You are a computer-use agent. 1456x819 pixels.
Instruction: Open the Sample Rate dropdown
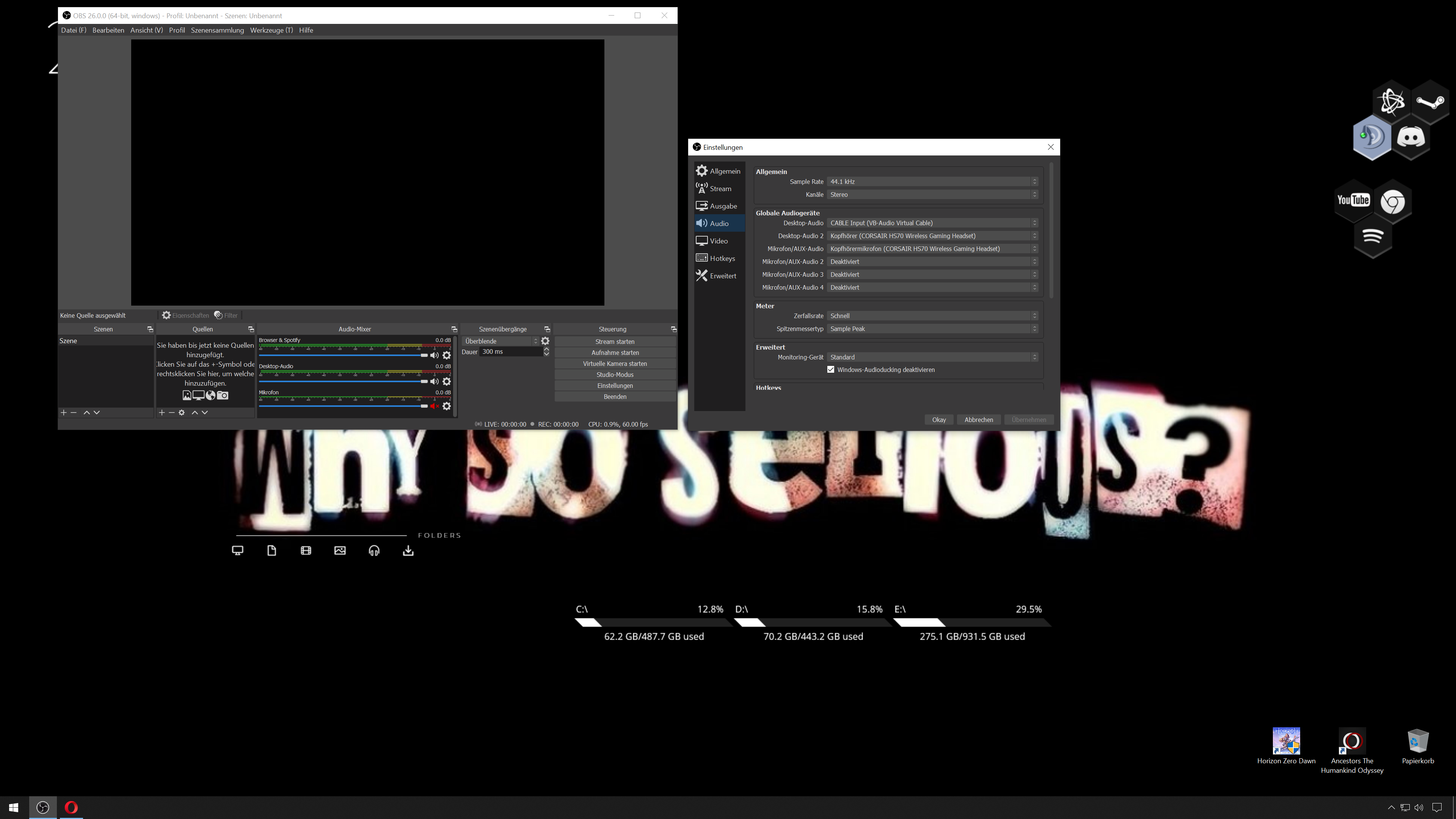pyautogui.click(x=932, y=182)
